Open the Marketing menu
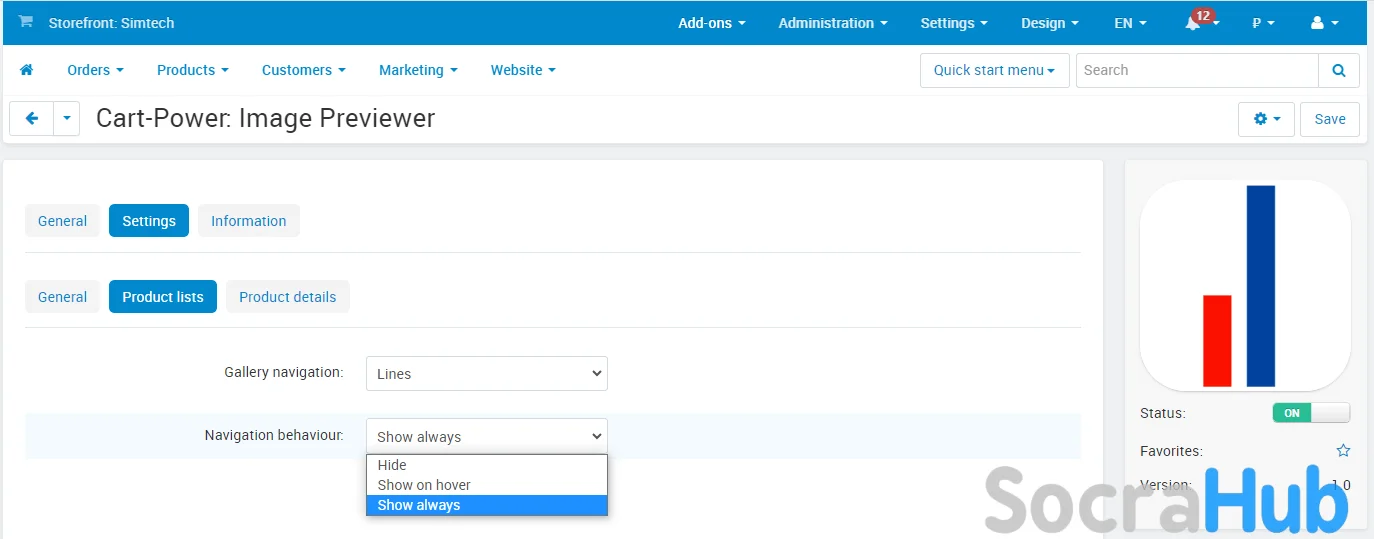Screen dimensions: 1374x539 (x=417, y=70)
